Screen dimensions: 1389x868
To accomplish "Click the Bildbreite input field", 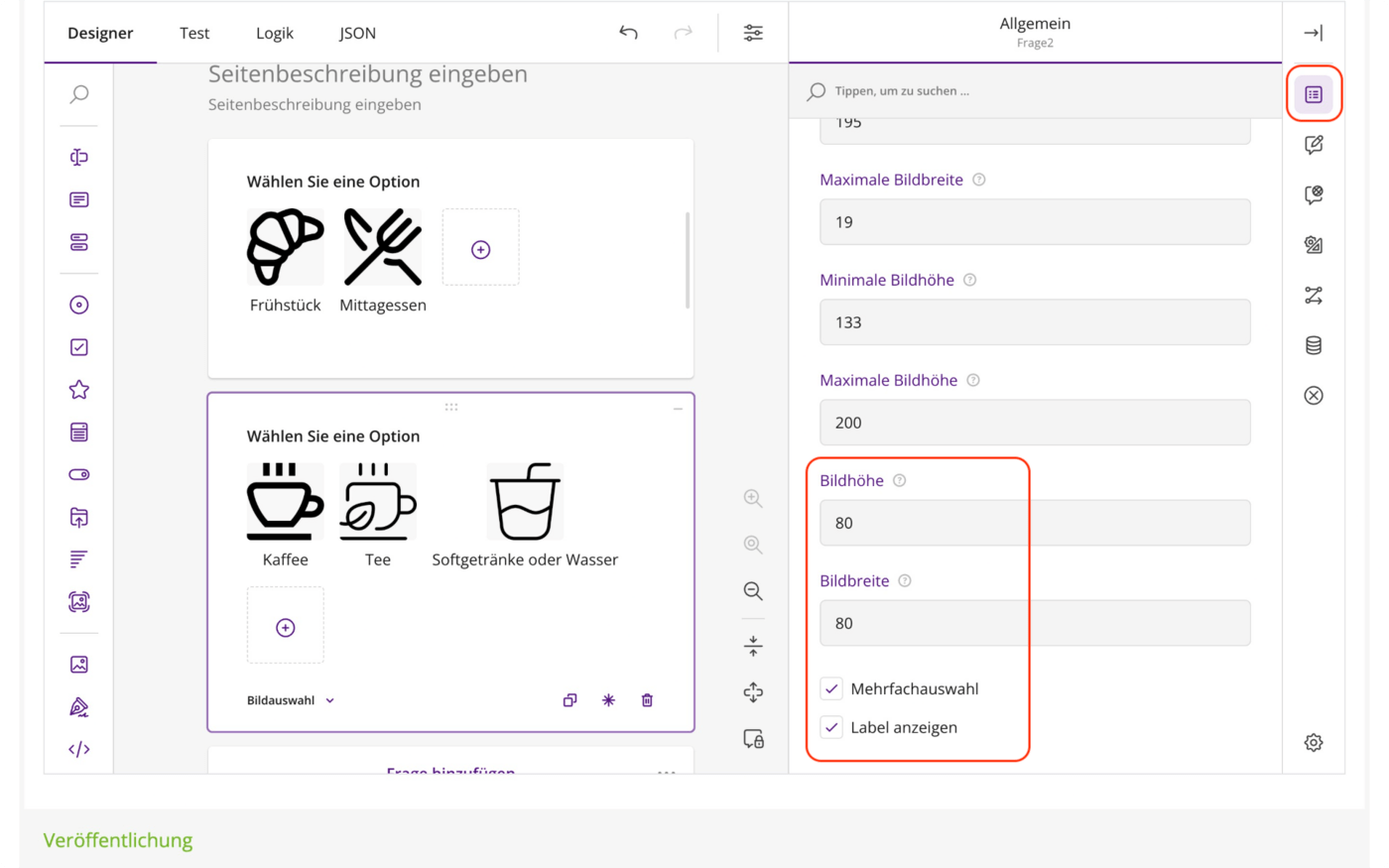I will [x=1035, y=623].
